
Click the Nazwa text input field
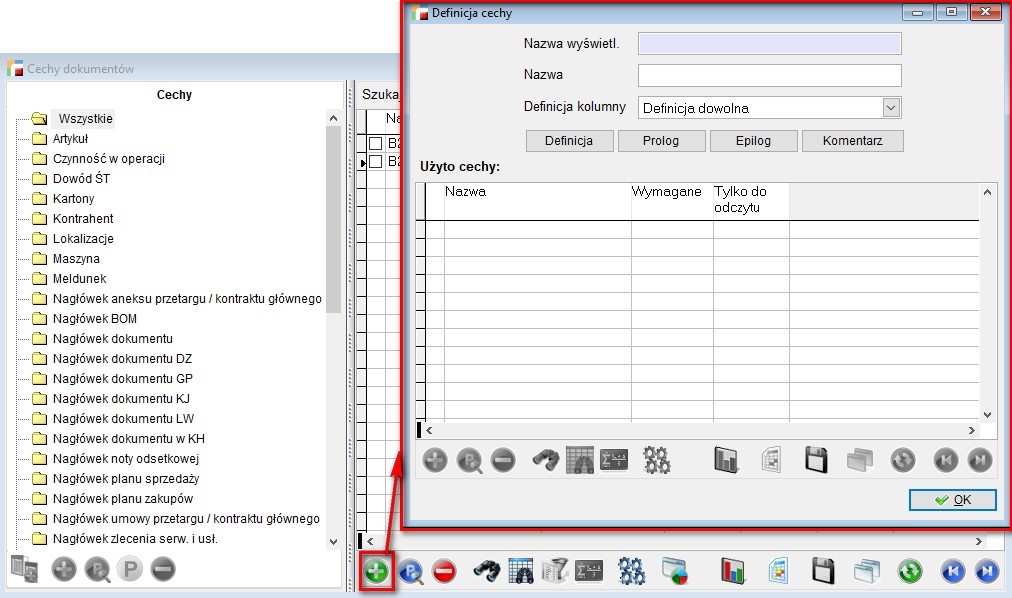click(x=769, y=75)
